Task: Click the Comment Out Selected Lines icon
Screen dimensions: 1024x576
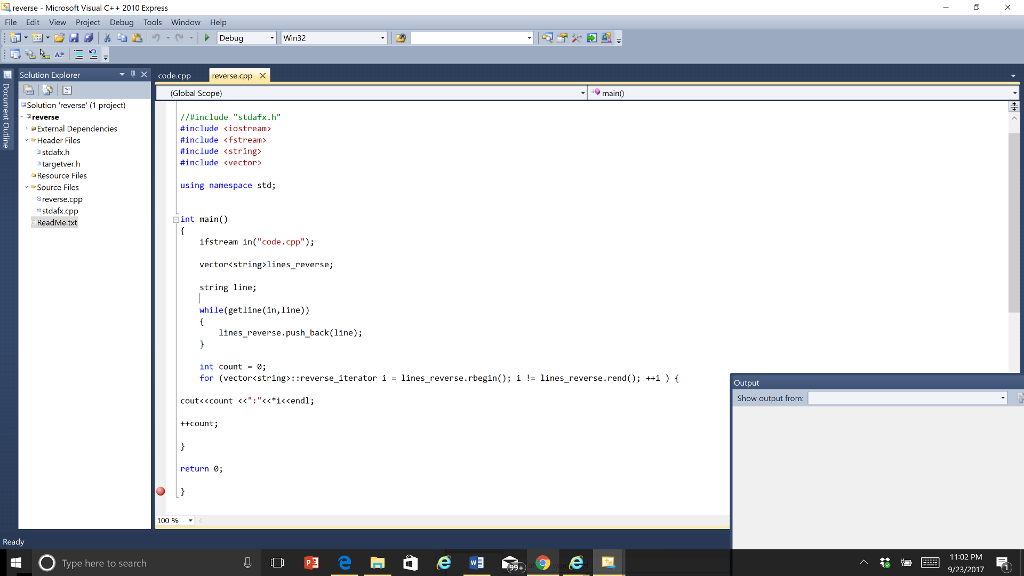Action: click(x=78, y=54)
